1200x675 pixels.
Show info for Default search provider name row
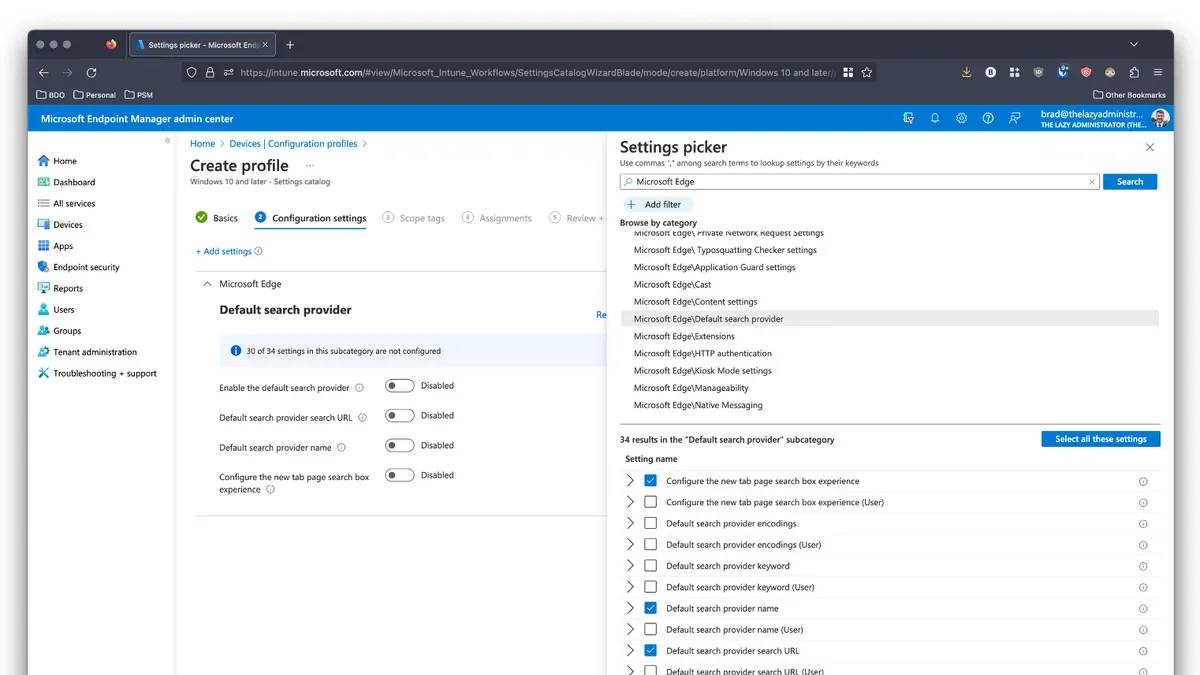click(1143, 608)
